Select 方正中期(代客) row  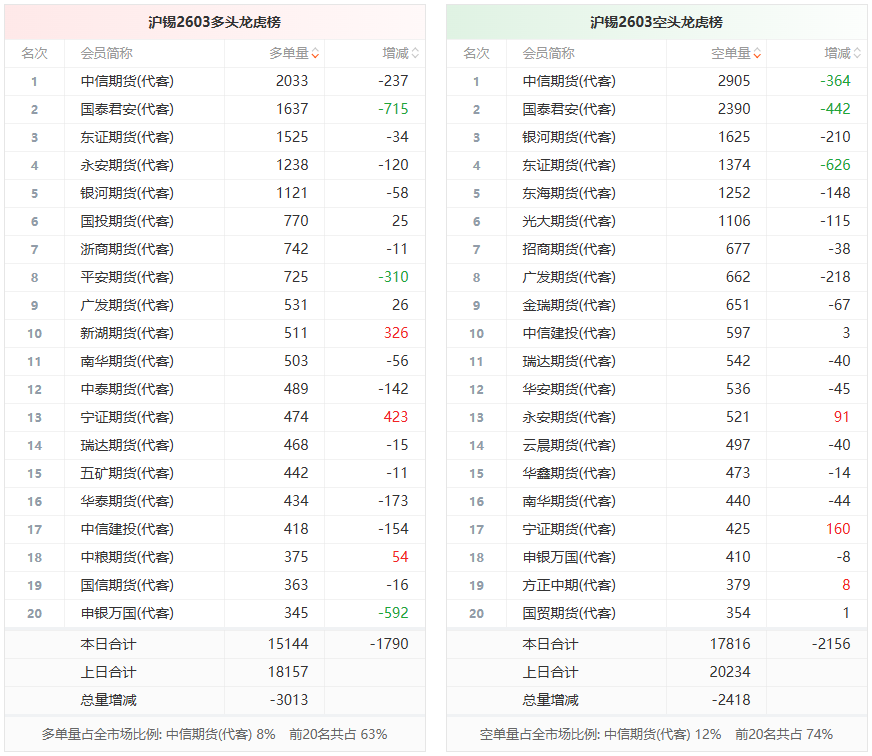tap(657, 585)
